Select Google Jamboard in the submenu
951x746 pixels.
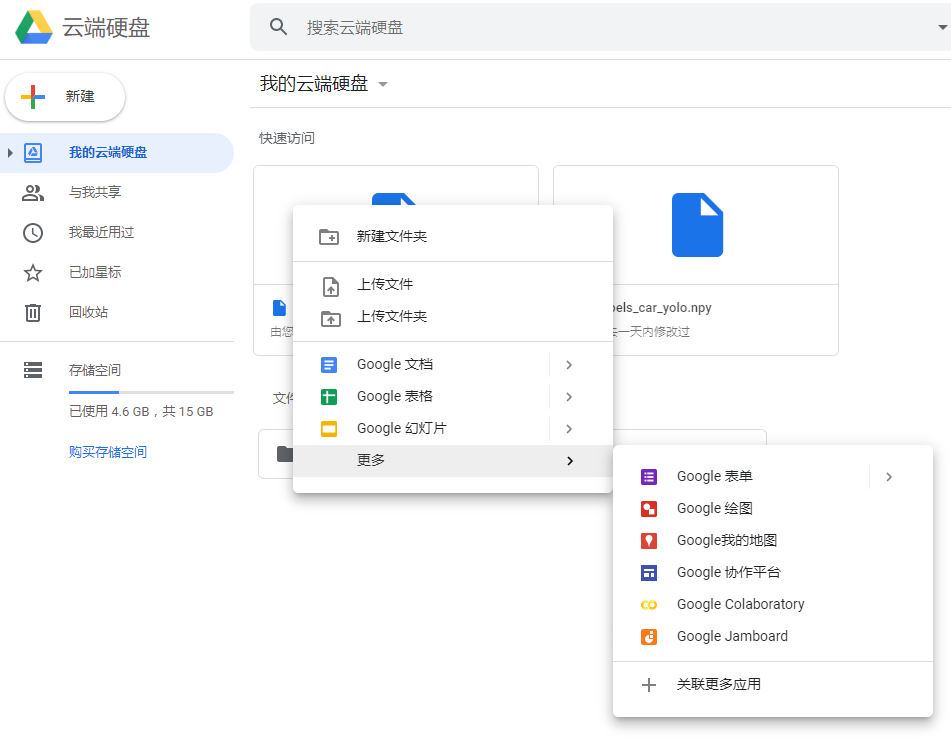tap(773, 637)
